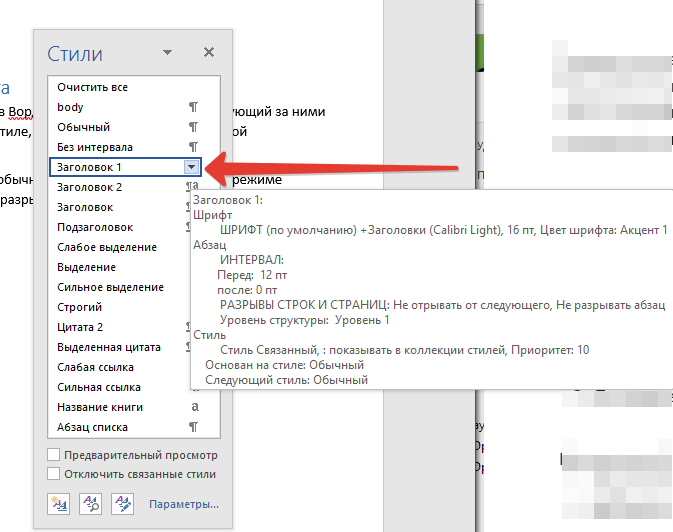The height and width of the screenshot is (532, 673).
Task: Apply the Слабая ссылка style
Action: [x=119, y=367]
